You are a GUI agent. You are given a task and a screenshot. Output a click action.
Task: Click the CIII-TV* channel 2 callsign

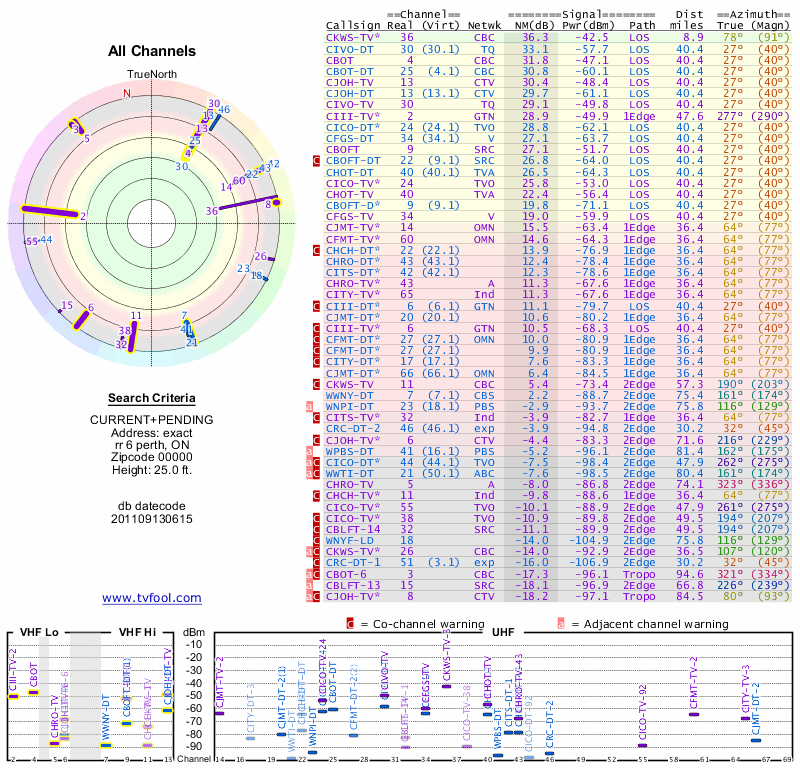point(353,117)
